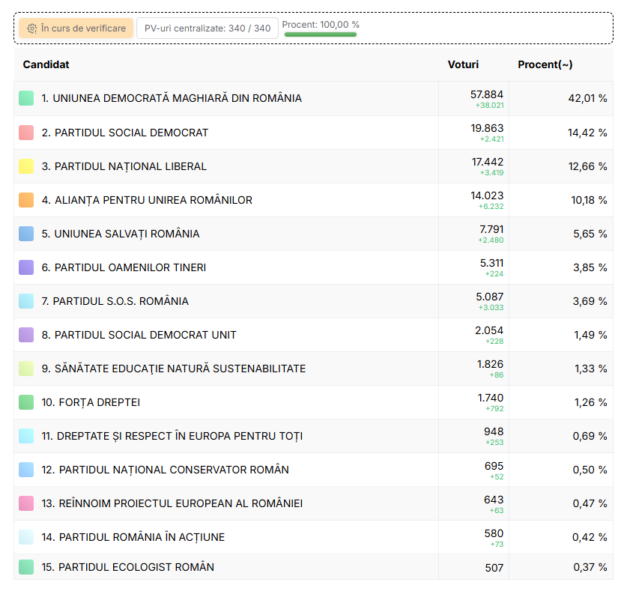Click the 57.884 votes cell for UDMR
The image size is (621, 600).
point(487,94)
